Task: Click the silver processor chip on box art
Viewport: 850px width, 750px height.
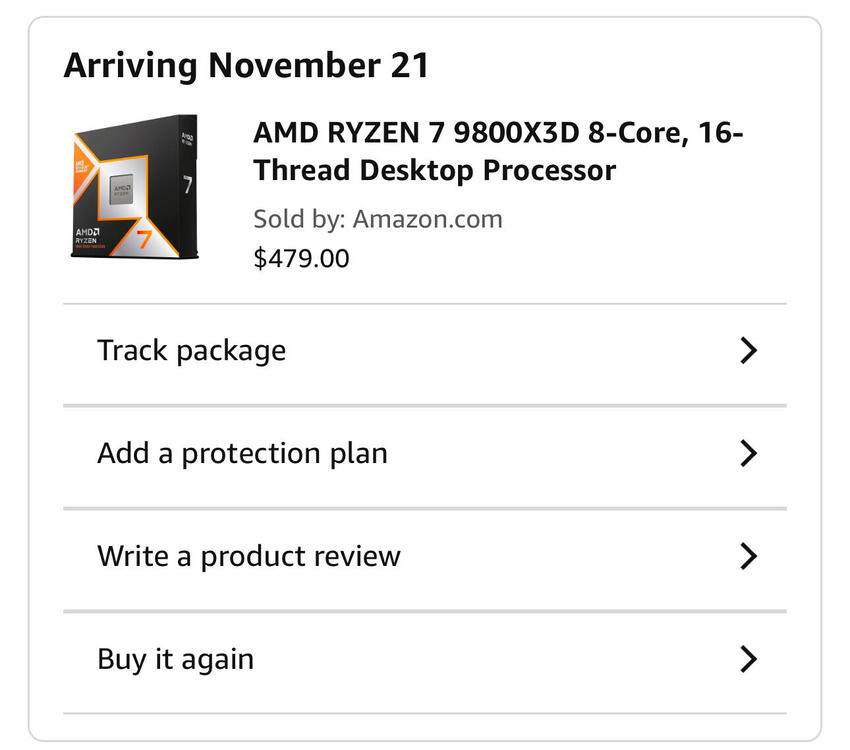Action: tap(122, 187)
